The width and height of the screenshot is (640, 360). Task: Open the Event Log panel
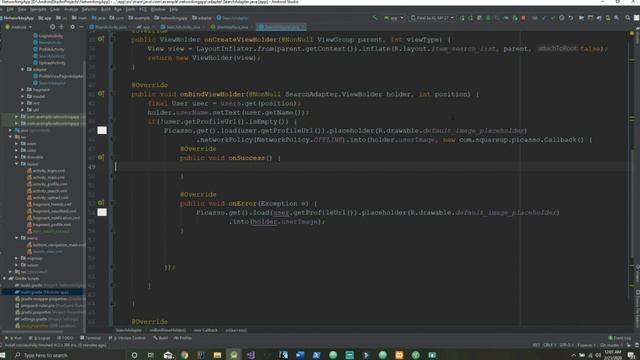click(x=620, y=338)
